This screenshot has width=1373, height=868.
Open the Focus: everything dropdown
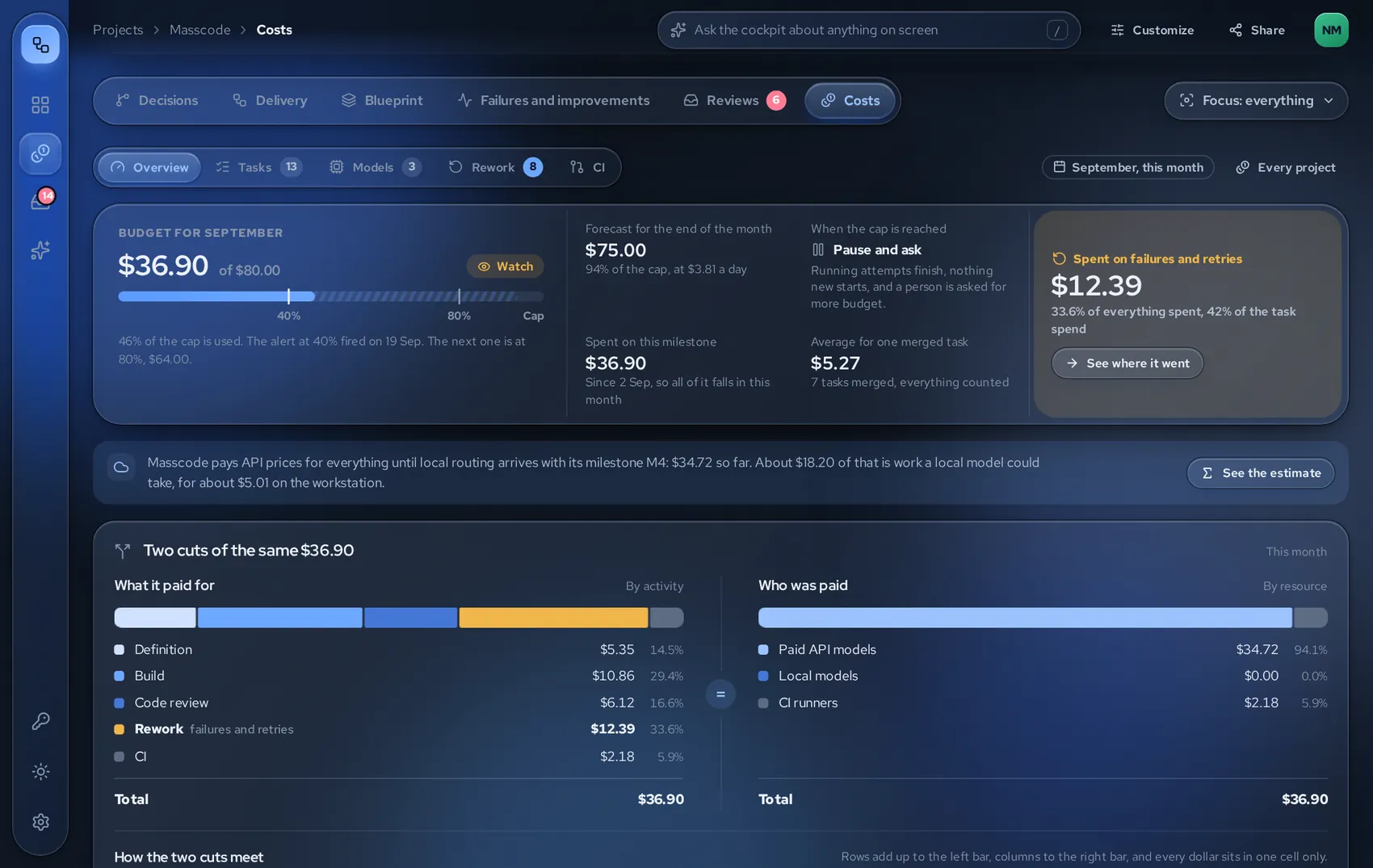click(1256, 101)
